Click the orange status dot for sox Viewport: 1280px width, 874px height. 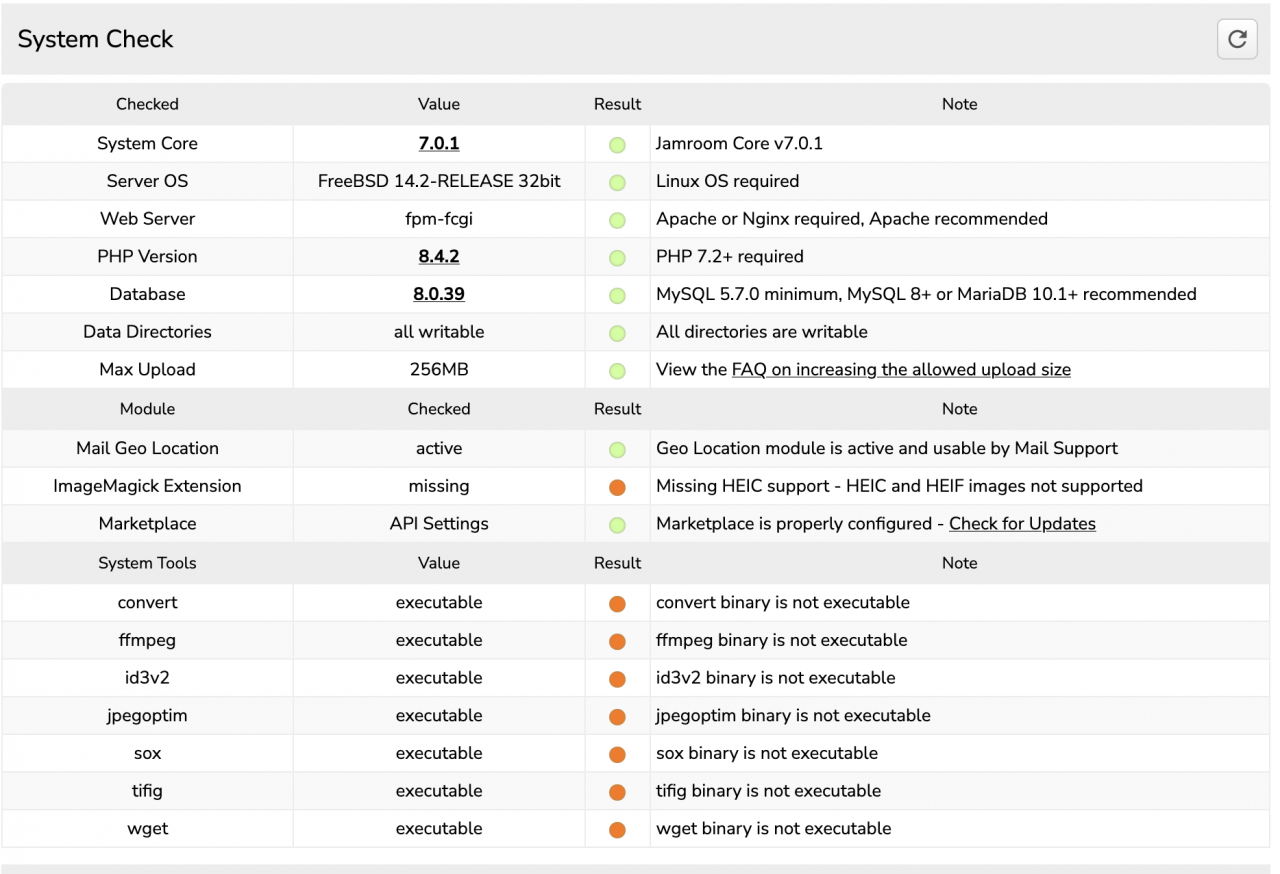click(x=617, y=754)
